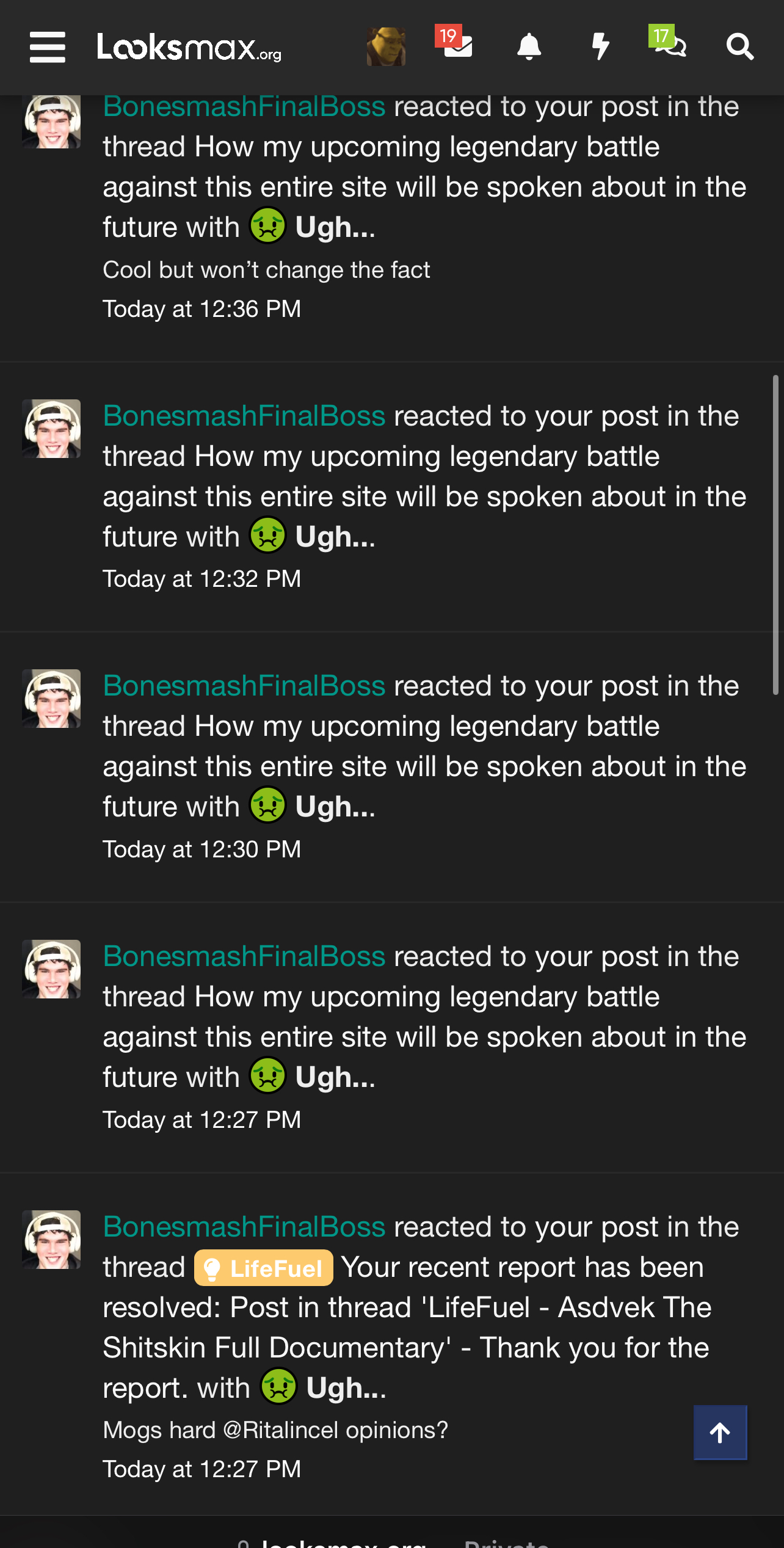Open the Shrek user avatar account menu
This screenshot has height=1548, width=784.
pyautogui.click(x=386, y=46)
